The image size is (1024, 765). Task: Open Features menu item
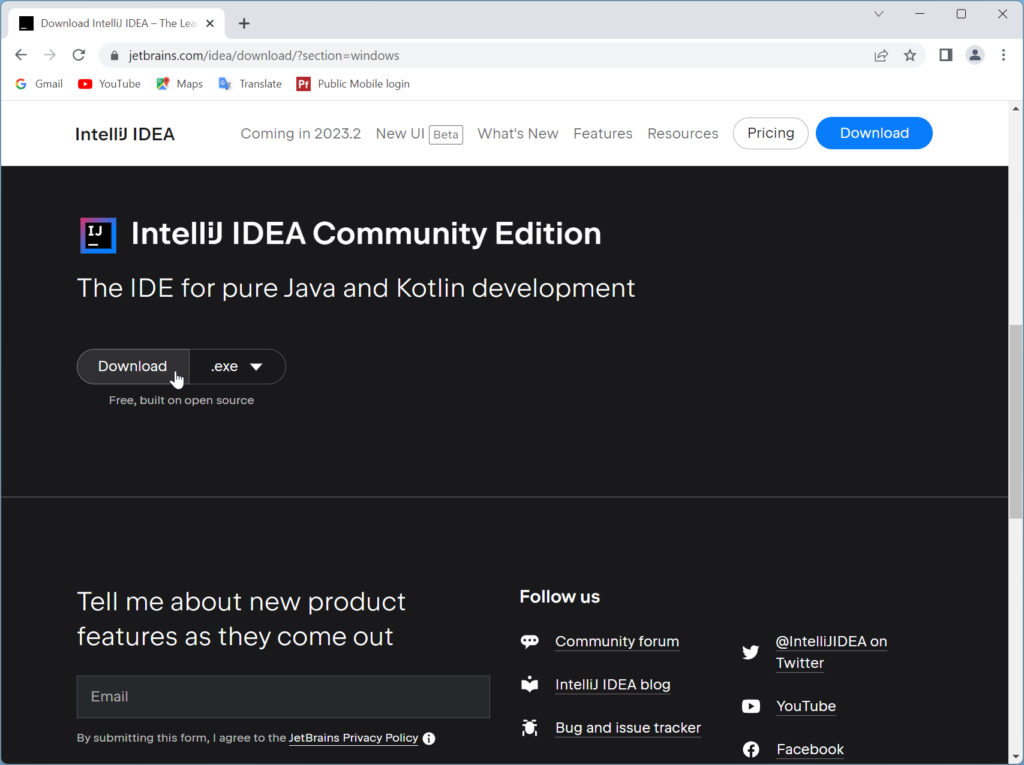click(603, 133)
